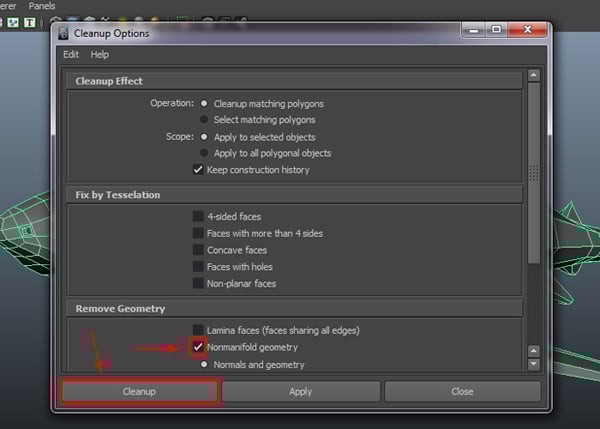This screenshot has height=429, width=600.
Task: Click the Cleanup Options title bar icon
Action: click(x=62, y=33)
